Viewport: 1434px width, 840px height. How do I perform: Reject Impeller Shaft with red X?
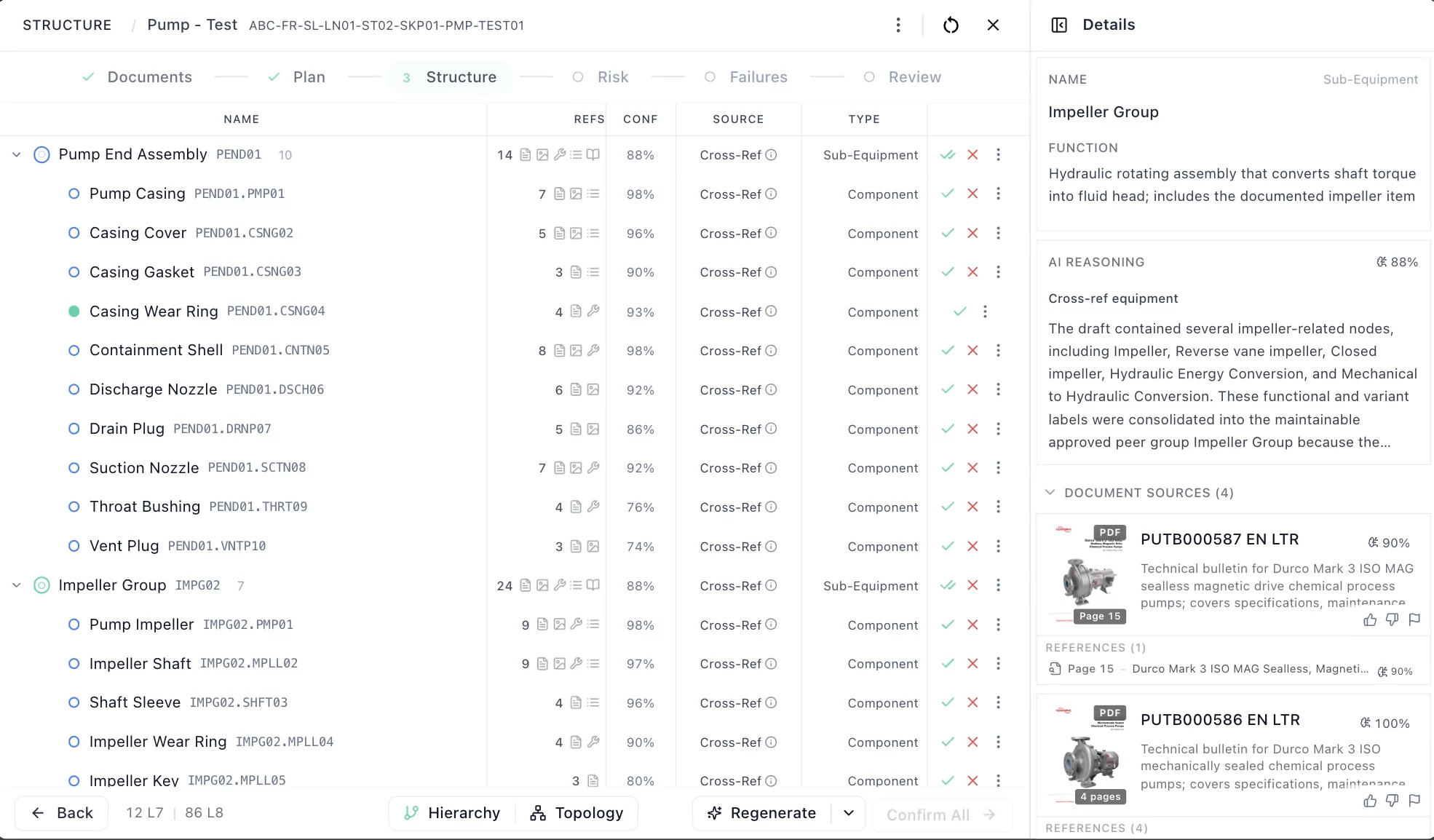click(x=972, y=663)
